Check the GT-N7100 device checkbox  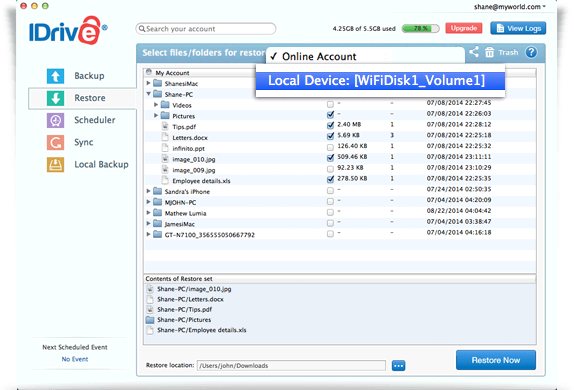tap(330, 234)
